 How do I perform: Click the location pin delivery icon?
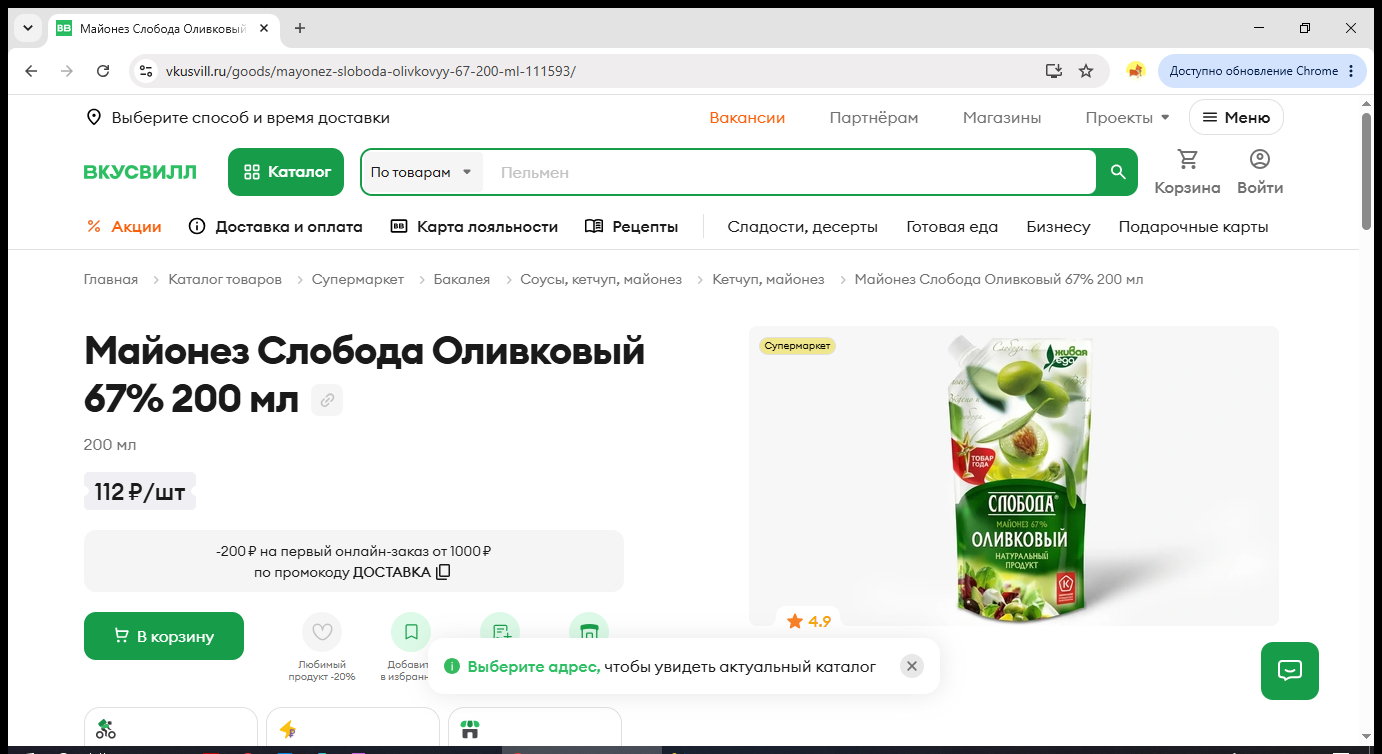pos(94,118)
